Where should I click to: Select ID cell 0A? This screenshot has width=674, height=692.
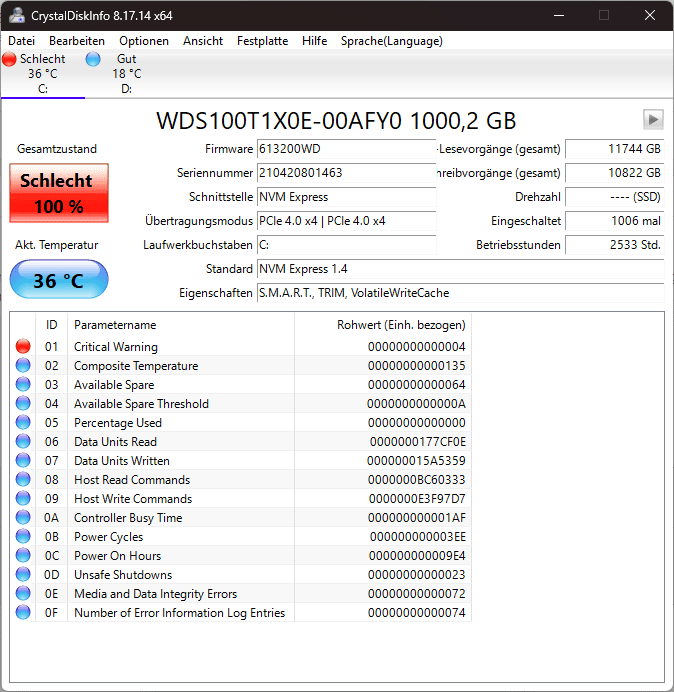(x=51, y=518)
